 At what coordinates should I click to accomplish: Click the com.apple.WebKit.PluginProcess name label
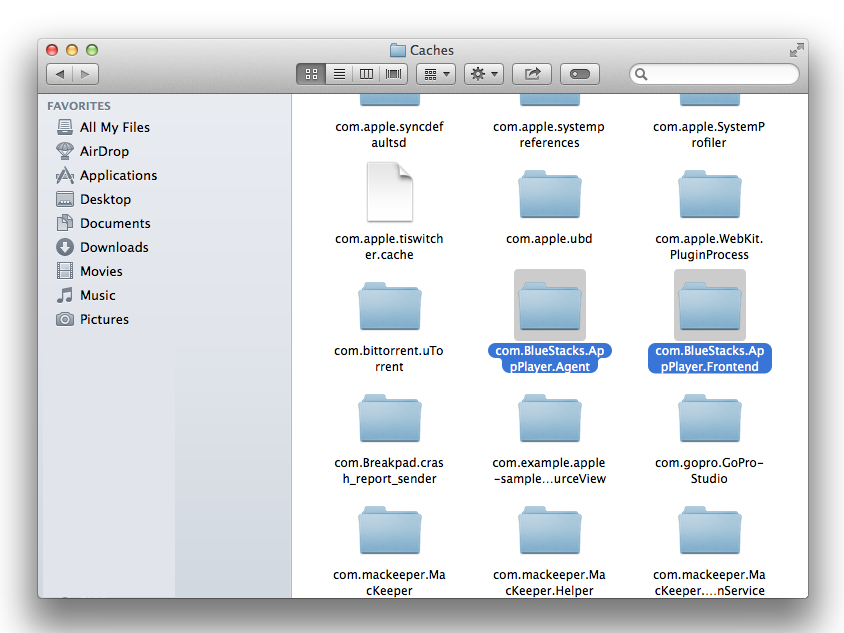709,247
